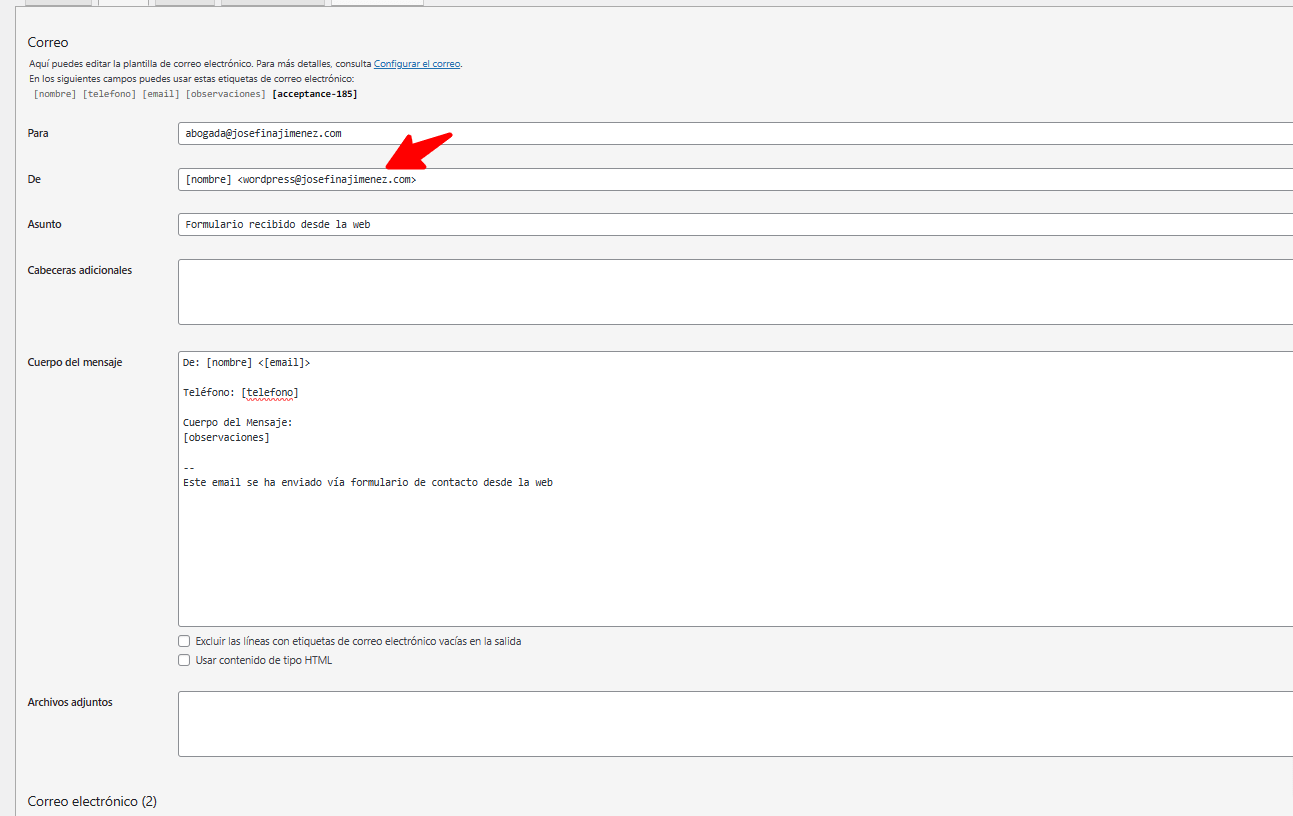Screen dimensions: 1293x816
Task: Click the Para label
Action: coord(38,133)
